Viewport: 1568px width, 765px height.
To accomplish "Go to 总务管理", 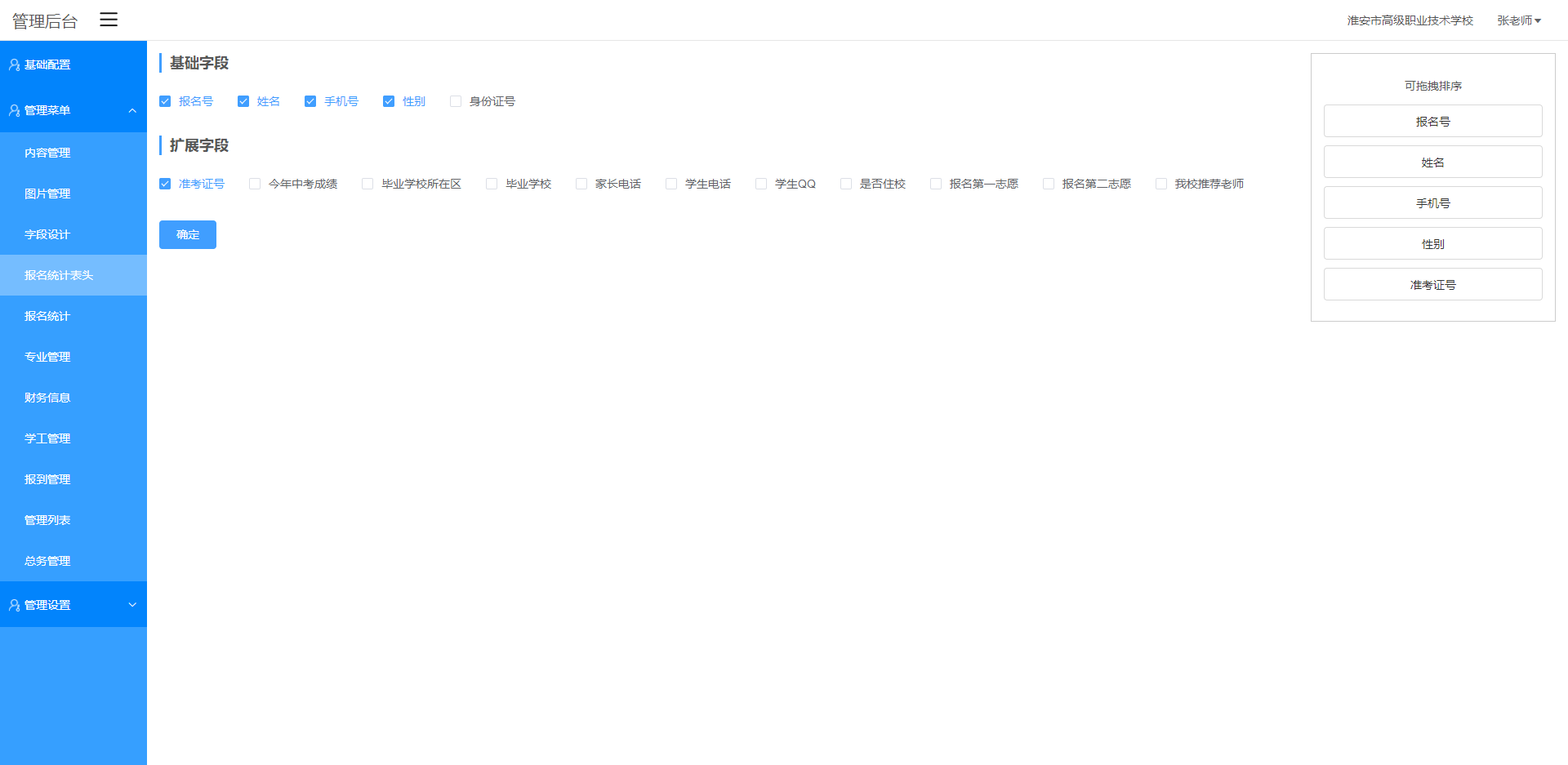I will 73,561.
